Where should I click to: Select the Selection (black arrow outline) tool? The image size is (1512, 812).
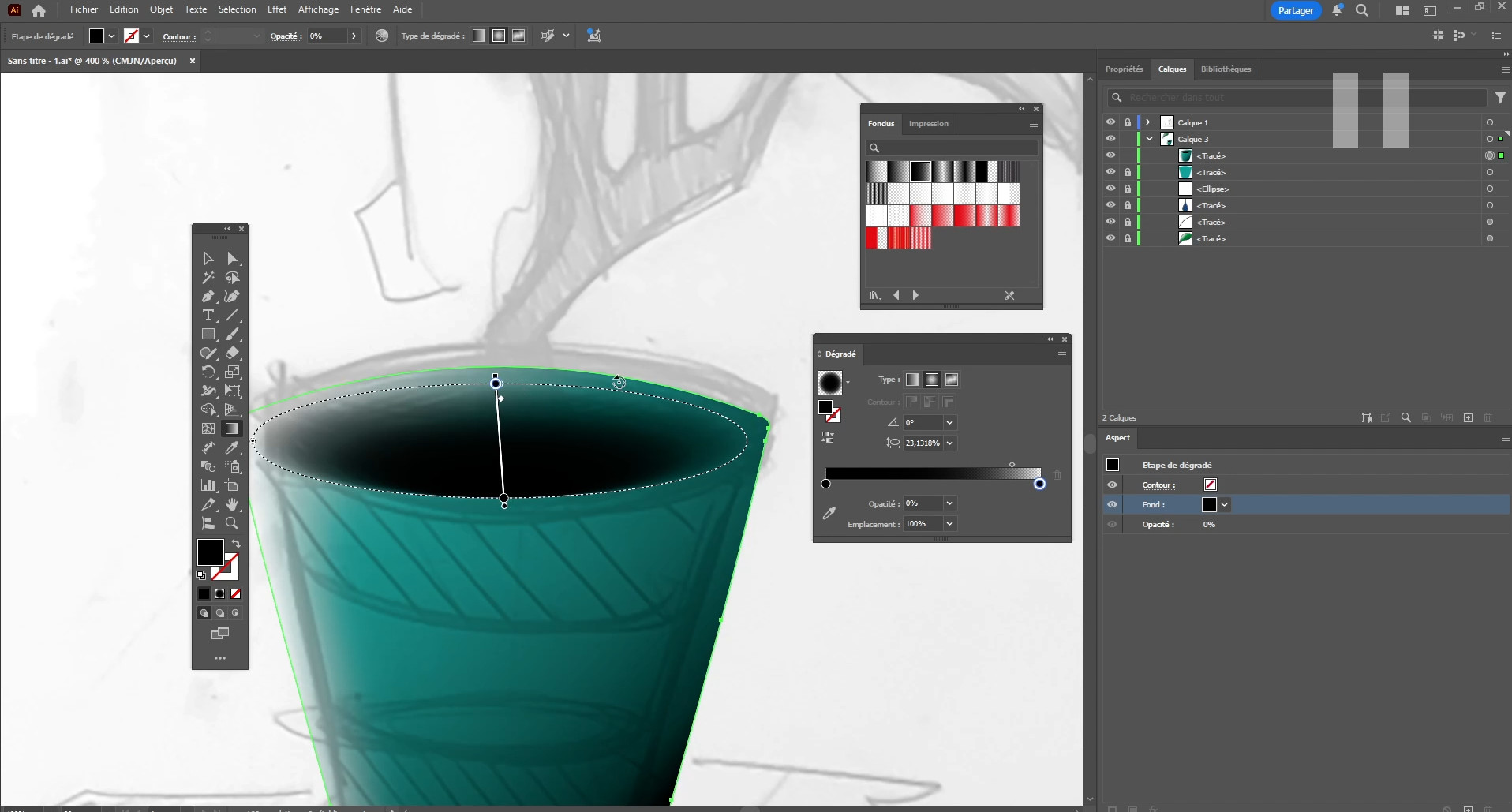click(208, 259)
